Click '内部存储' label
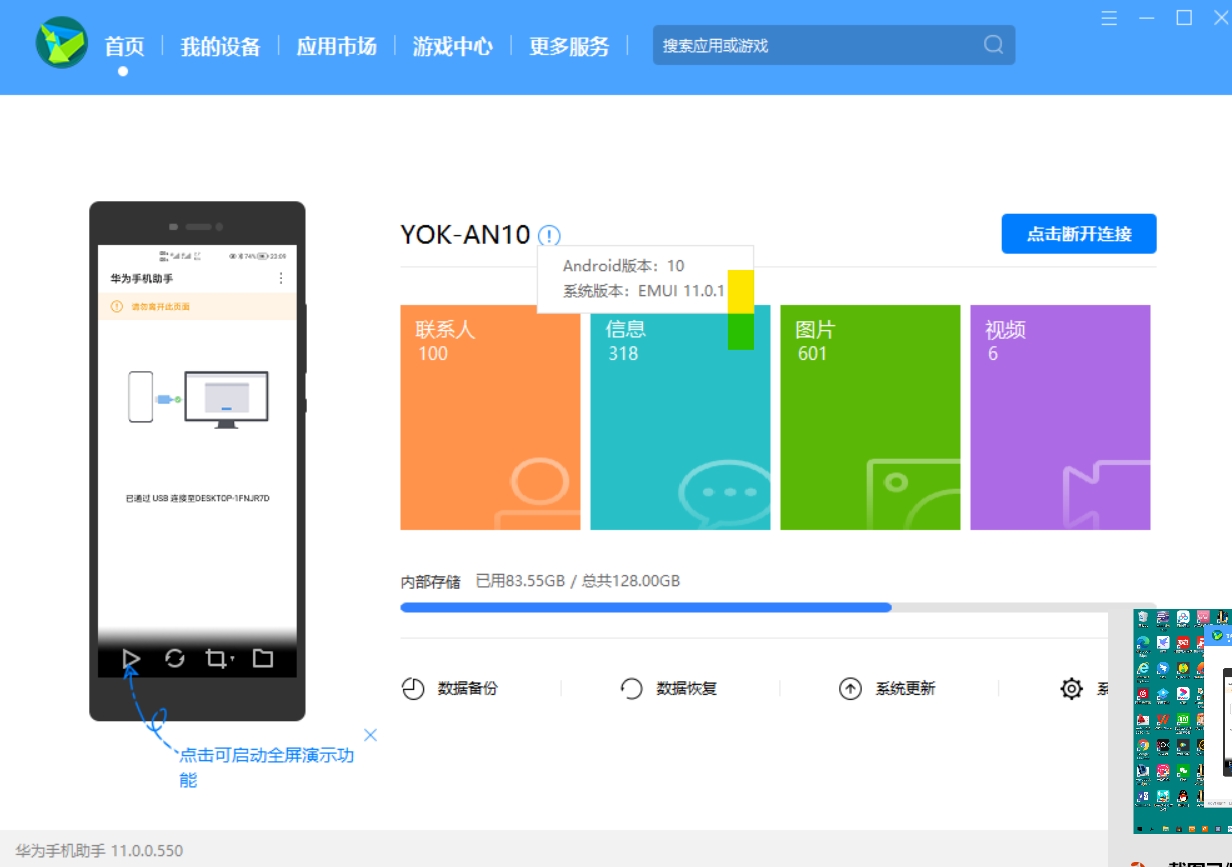 (x=430, y=581)
